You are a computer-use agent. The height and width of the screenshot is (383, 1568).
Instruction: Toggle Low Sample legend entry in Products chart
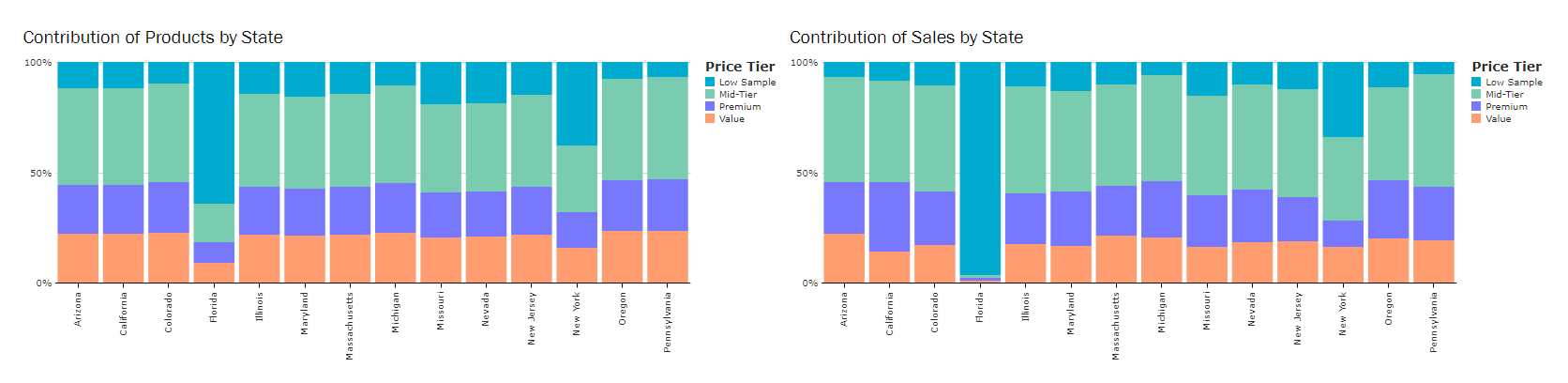(746, 83)
